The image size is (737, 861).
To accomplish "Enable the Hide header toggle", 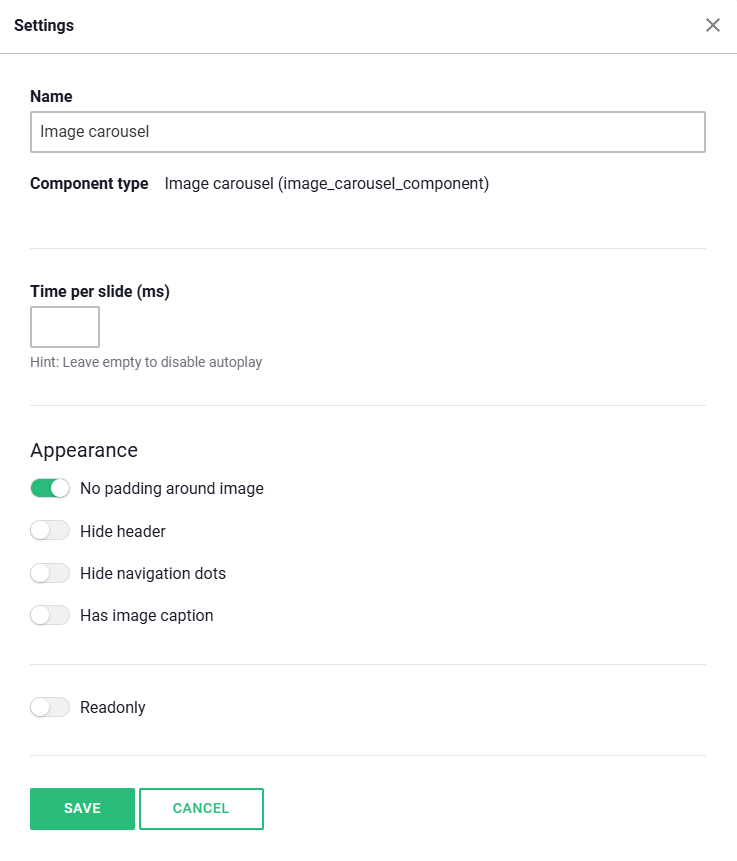I will pyautogui.click(x=50, y=531).
